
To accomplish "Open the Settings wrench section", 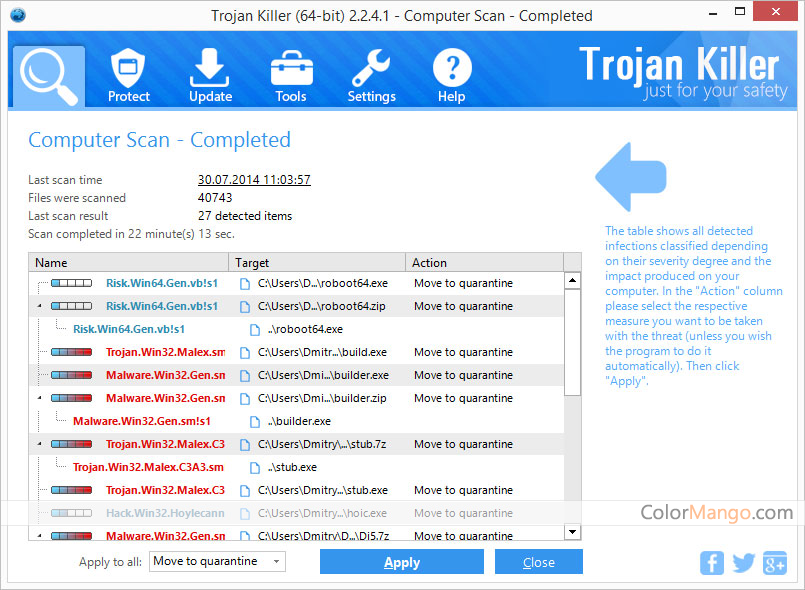I will (371, 75).
